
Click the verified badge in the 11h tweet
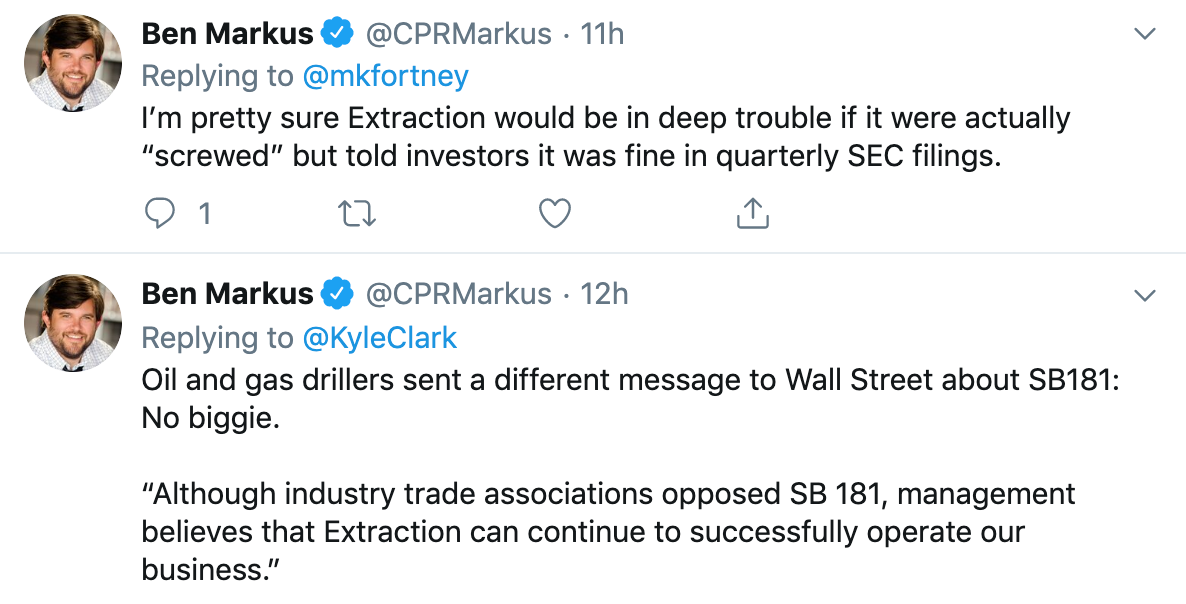[x=336, y=34]
